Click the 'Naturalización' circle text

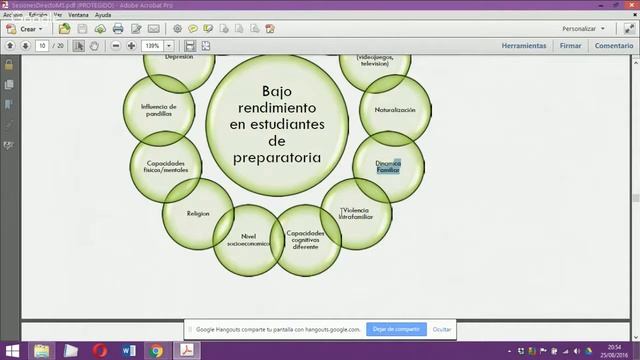(x=395, y=110)
